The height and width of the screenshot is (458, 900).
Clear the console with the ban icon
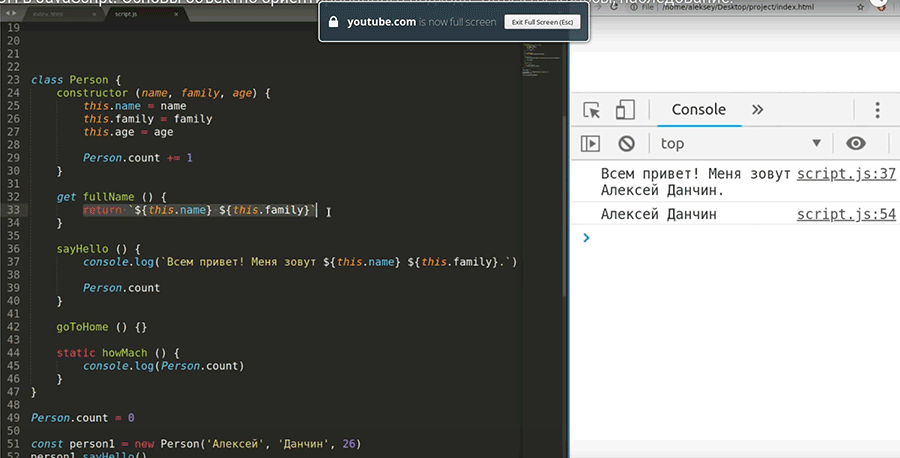point(626,143)
